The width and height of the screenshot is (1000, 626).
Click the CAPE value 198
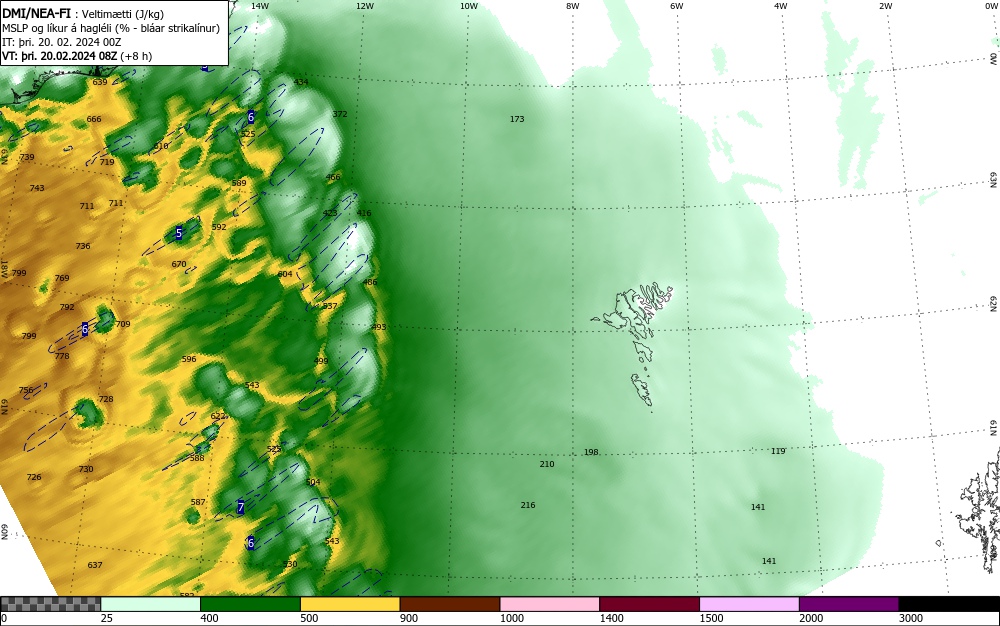[591, 452]
